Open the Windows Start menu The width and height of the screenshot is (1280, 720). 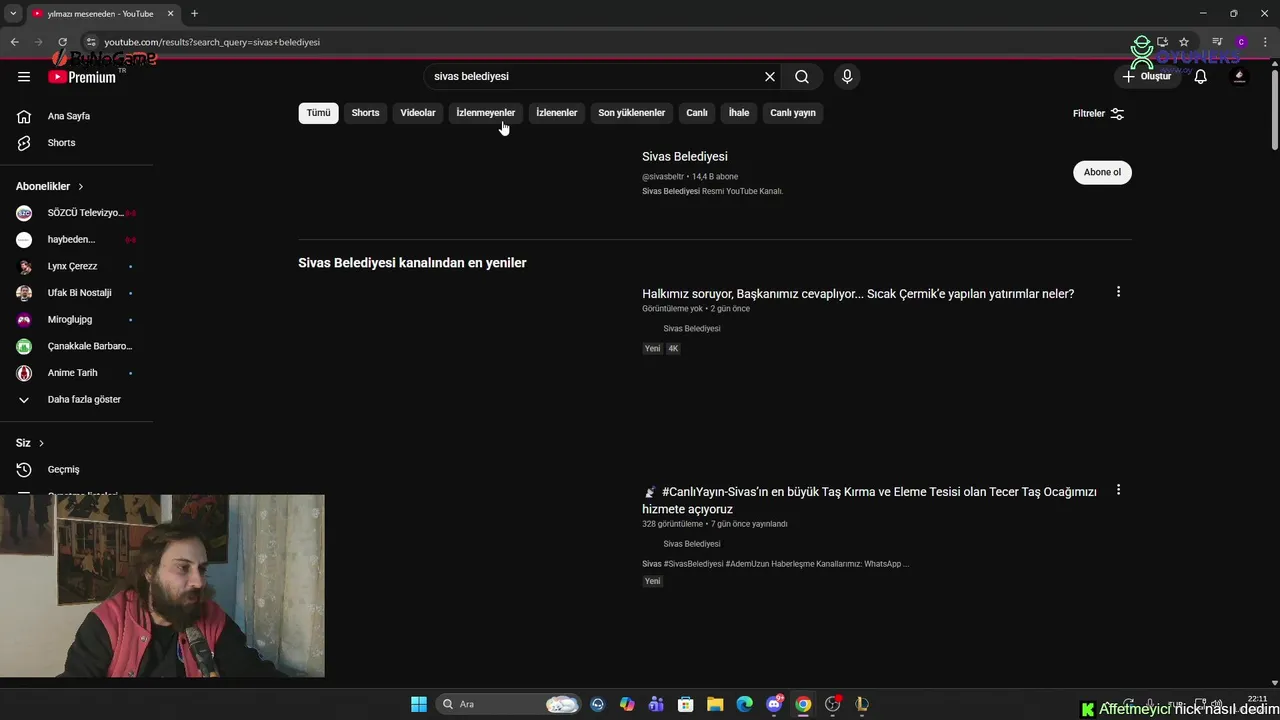(418, 704)
